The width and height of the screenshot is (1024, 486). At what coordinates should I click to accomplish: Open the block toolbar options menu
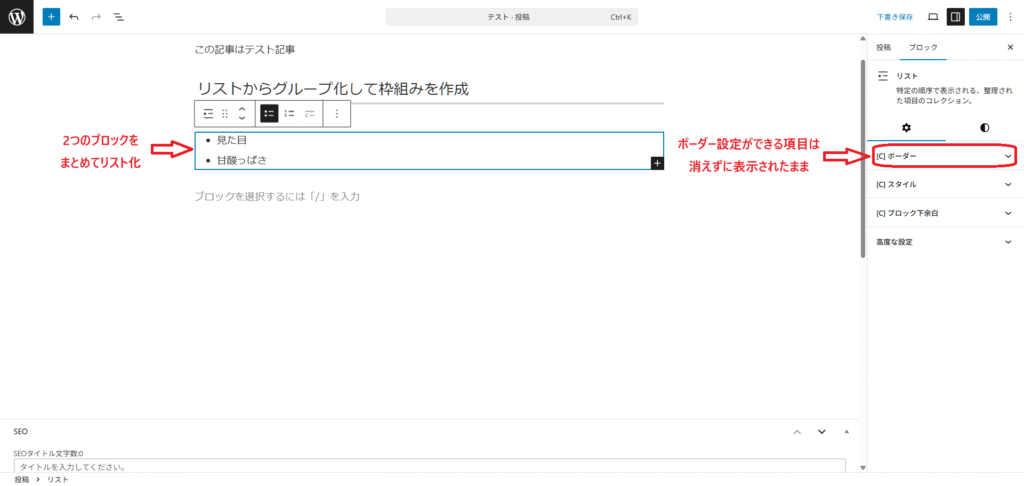point(337,114)
